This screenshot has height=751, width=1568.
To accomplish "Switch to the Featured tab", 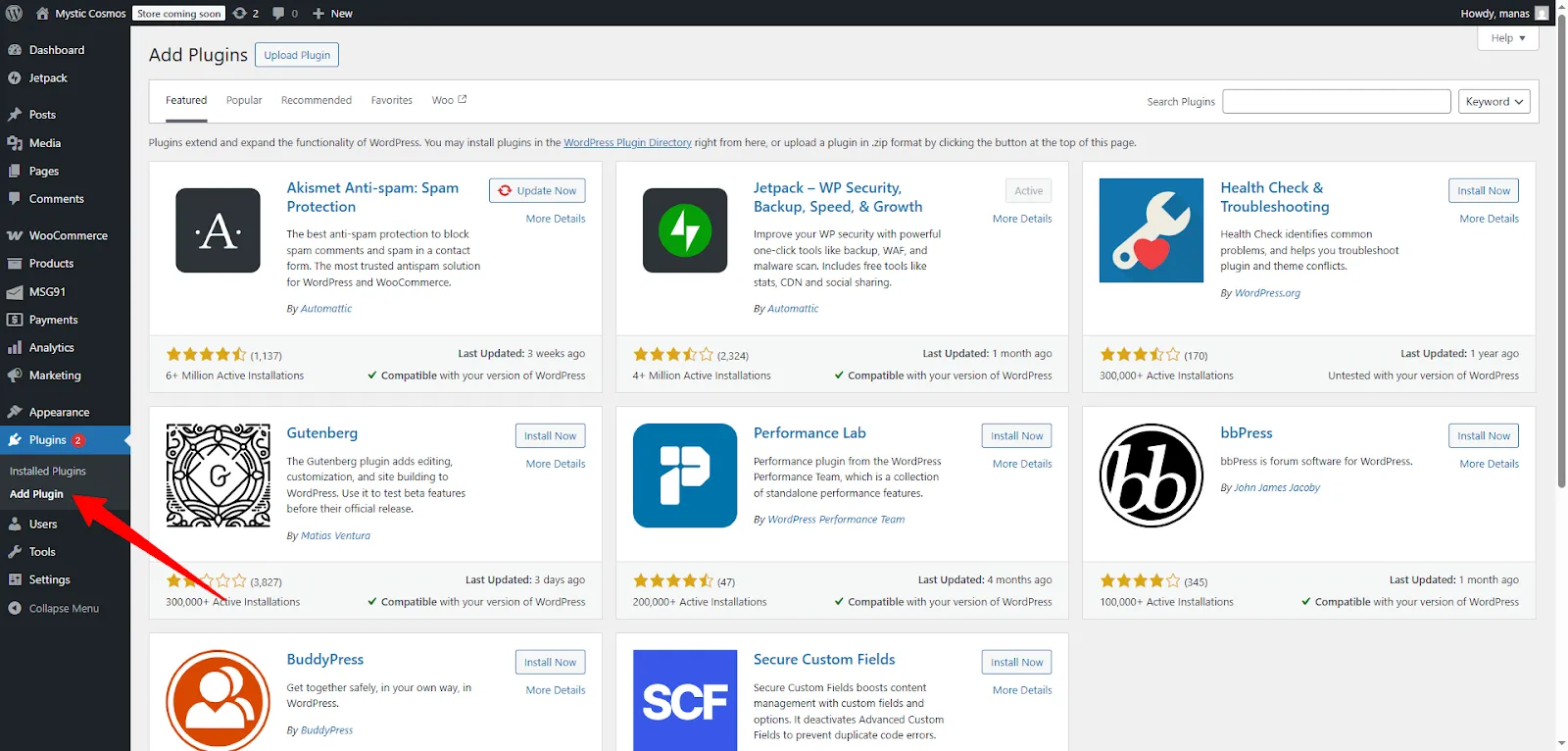I will 186,101.
